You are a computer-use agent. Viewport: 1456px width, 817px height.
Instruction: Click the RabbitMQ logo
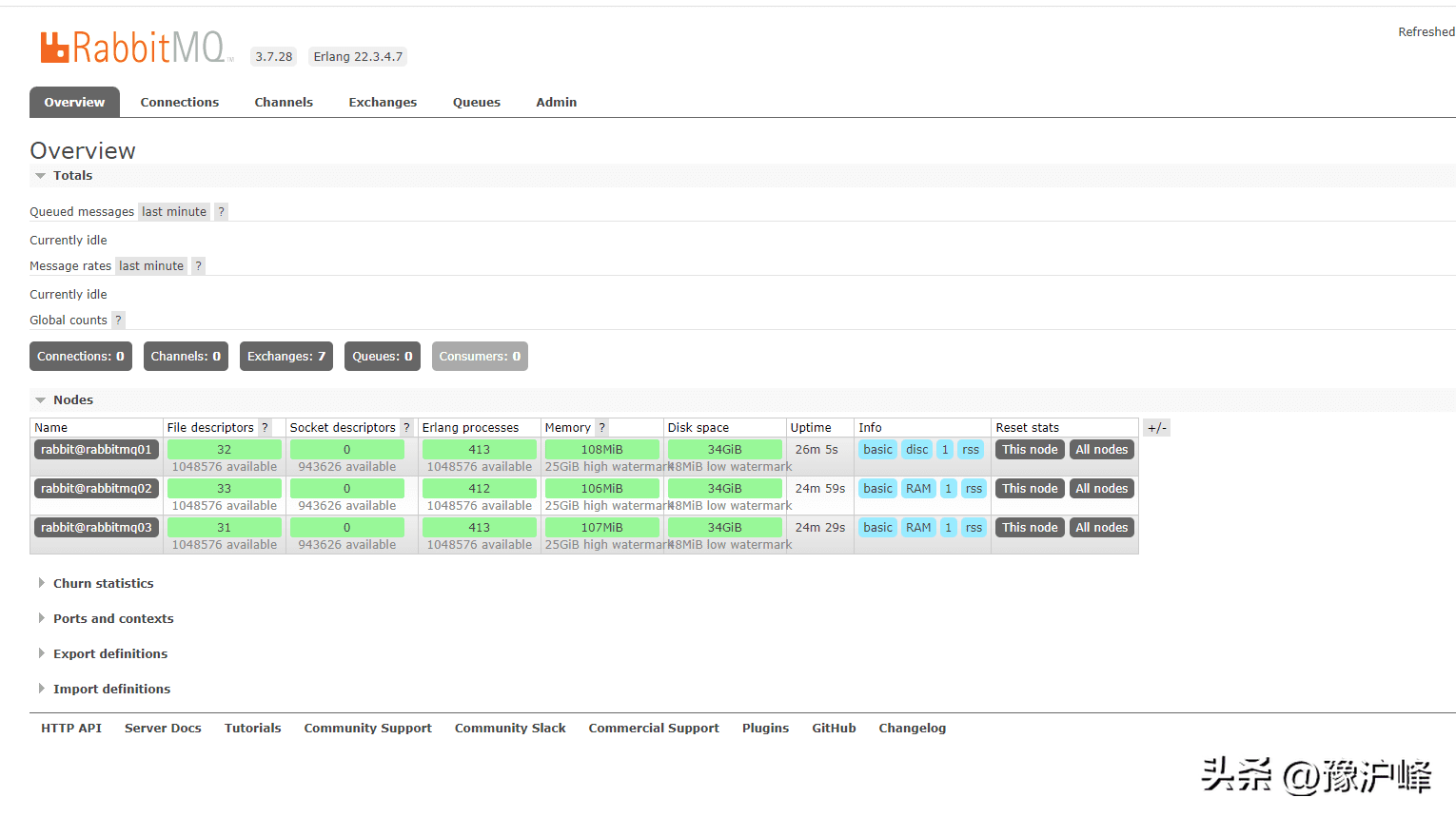tap(133, 46)
